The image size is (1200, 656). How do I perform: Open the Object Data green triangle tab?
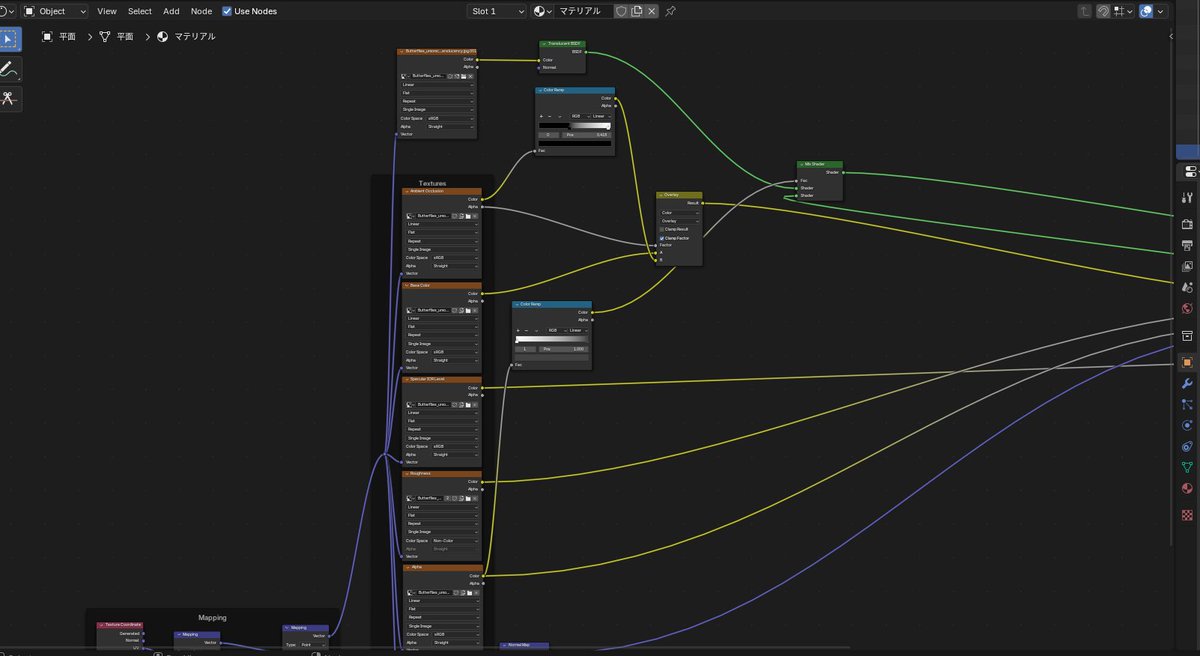coord(1188,467)
